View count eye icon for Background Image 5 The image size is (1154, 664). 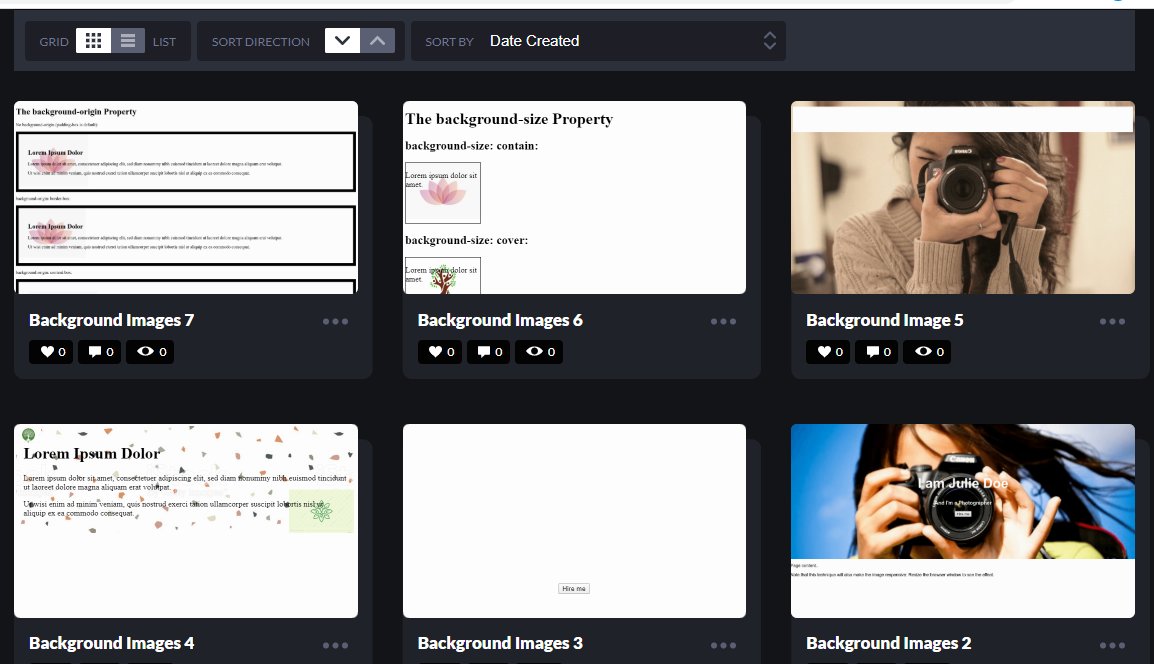[x=927, y=352]
